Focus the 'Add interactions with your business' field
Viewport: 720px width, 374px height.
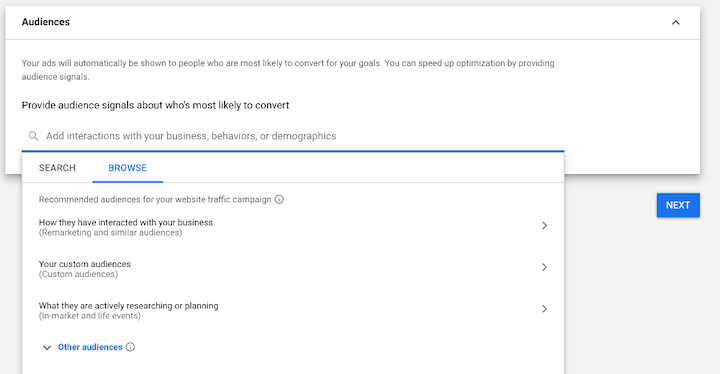pos(293,136)
